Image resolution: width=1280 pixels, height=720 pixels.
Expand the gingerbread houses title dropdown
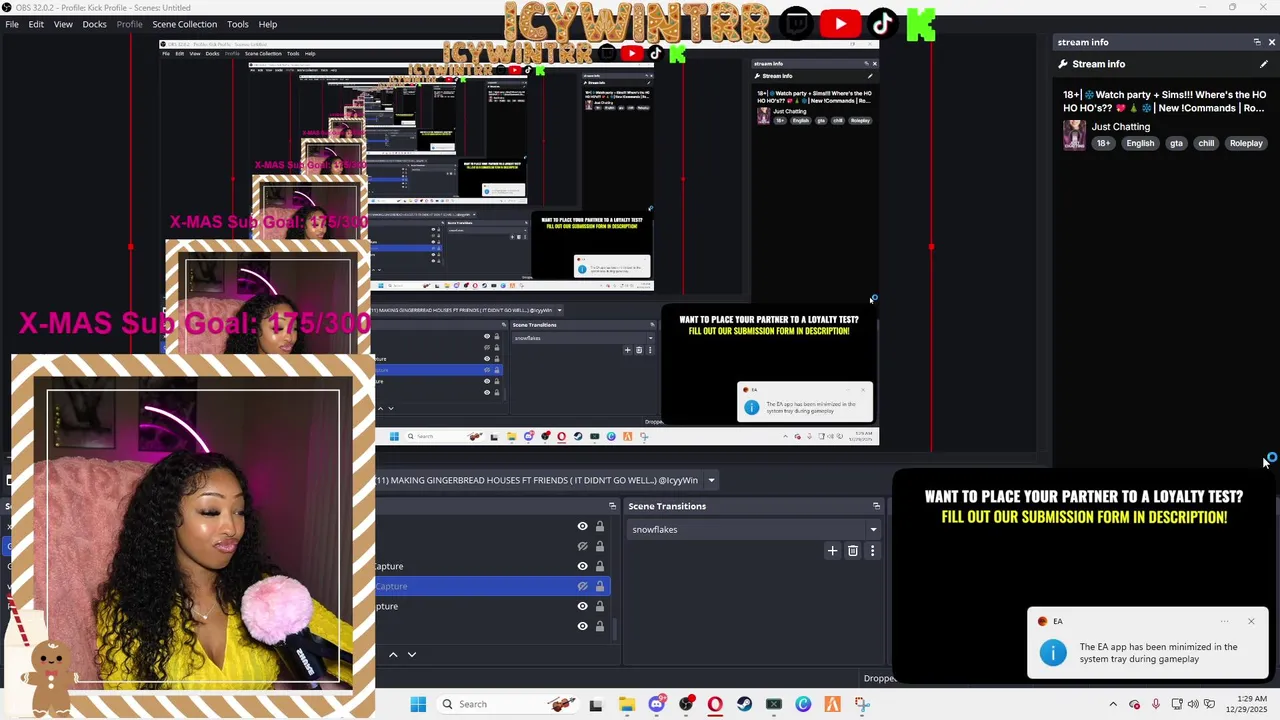711,480
